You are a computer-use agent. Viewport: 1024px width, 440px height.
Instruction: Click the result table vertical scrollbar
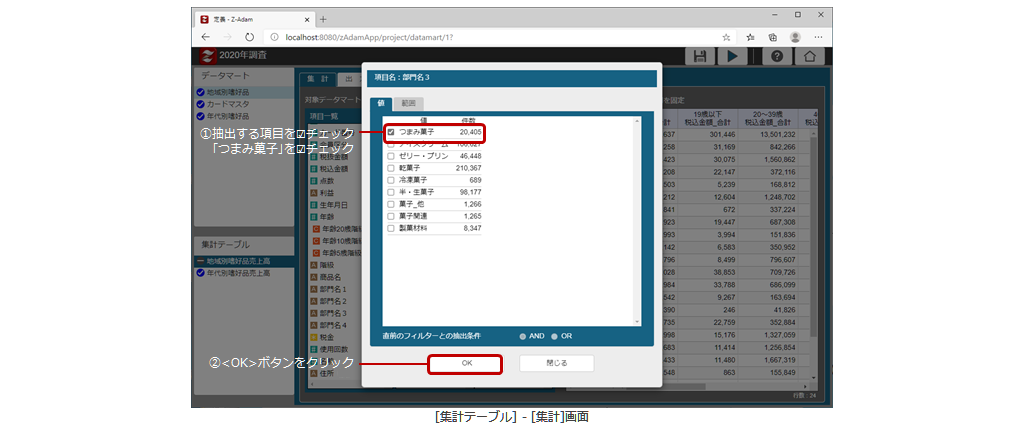pyautogui.click(x=813, y=235)
